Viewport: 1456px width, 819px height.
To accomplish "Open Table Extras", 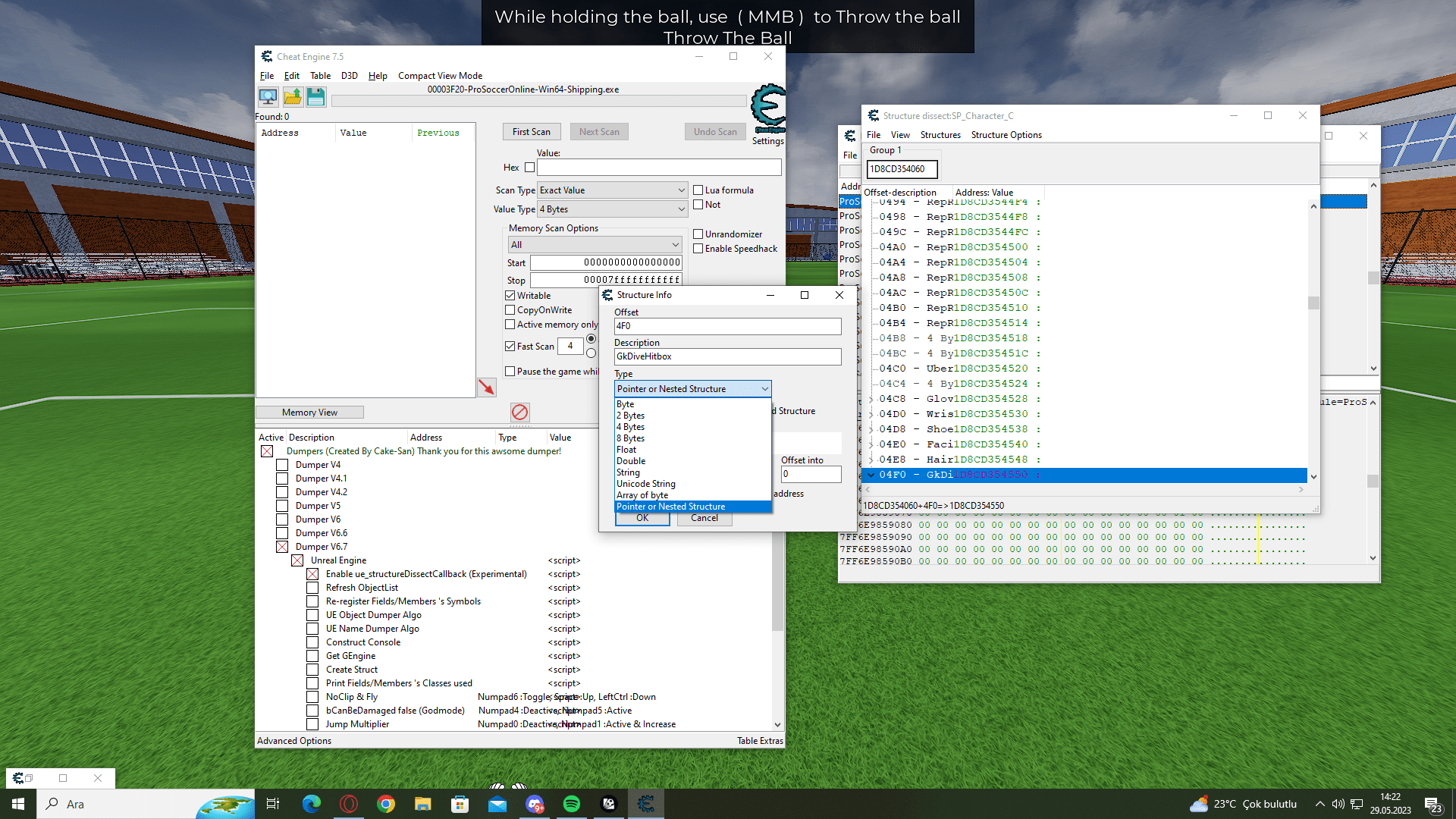I will pyautogui.click(x=760, y=741).
